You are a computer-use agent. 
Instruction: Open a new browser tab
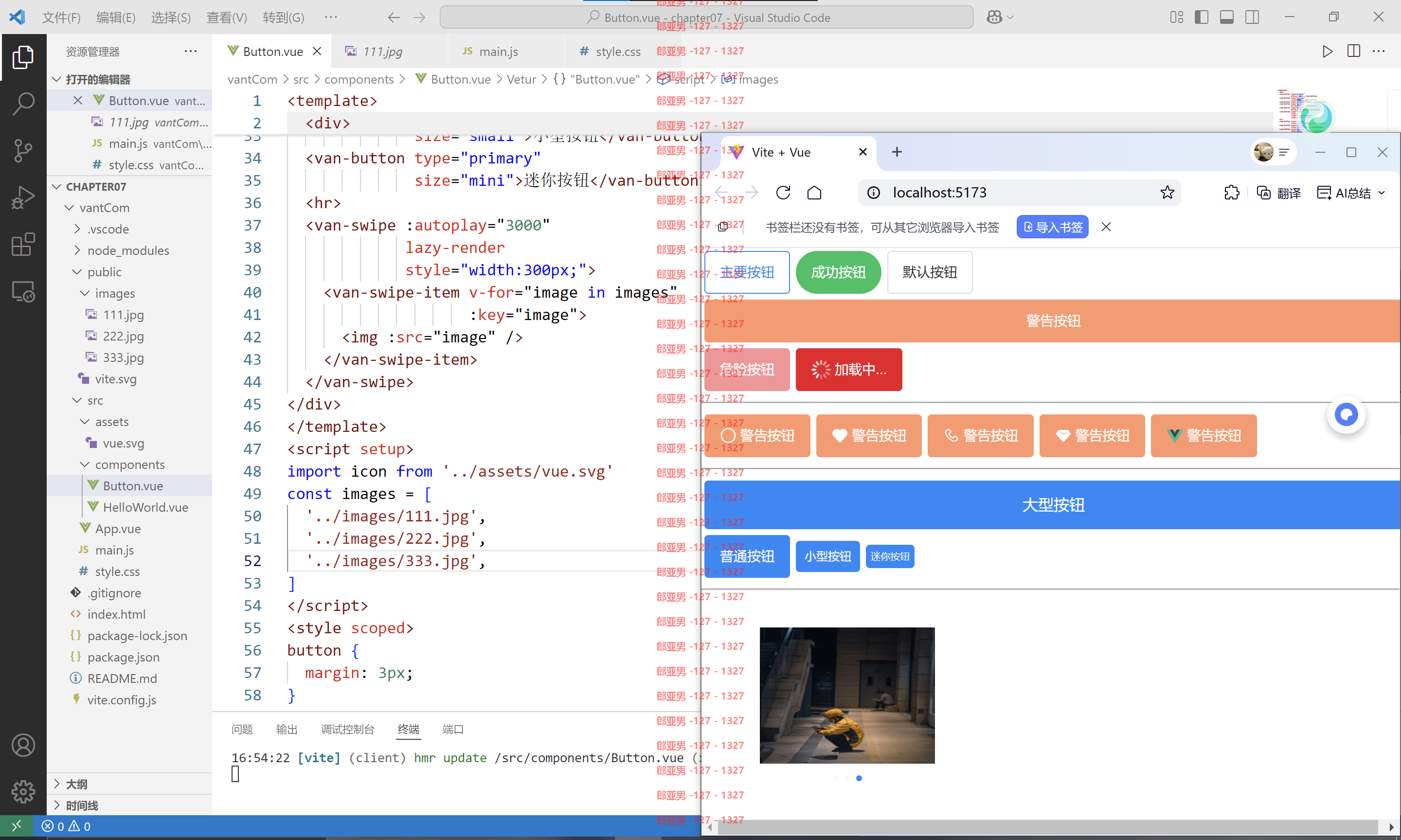897,152
